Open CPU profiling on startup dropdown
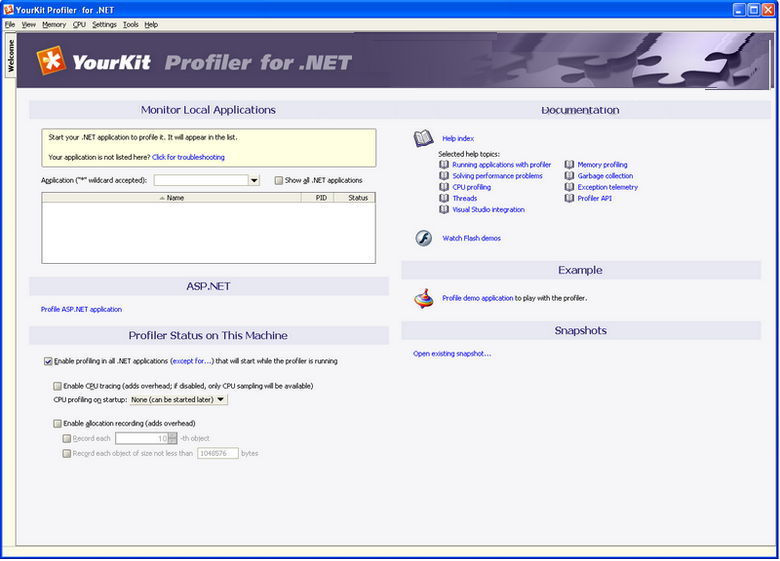The image size is (780, 561). pyautogui.click(x=179, y=399)
